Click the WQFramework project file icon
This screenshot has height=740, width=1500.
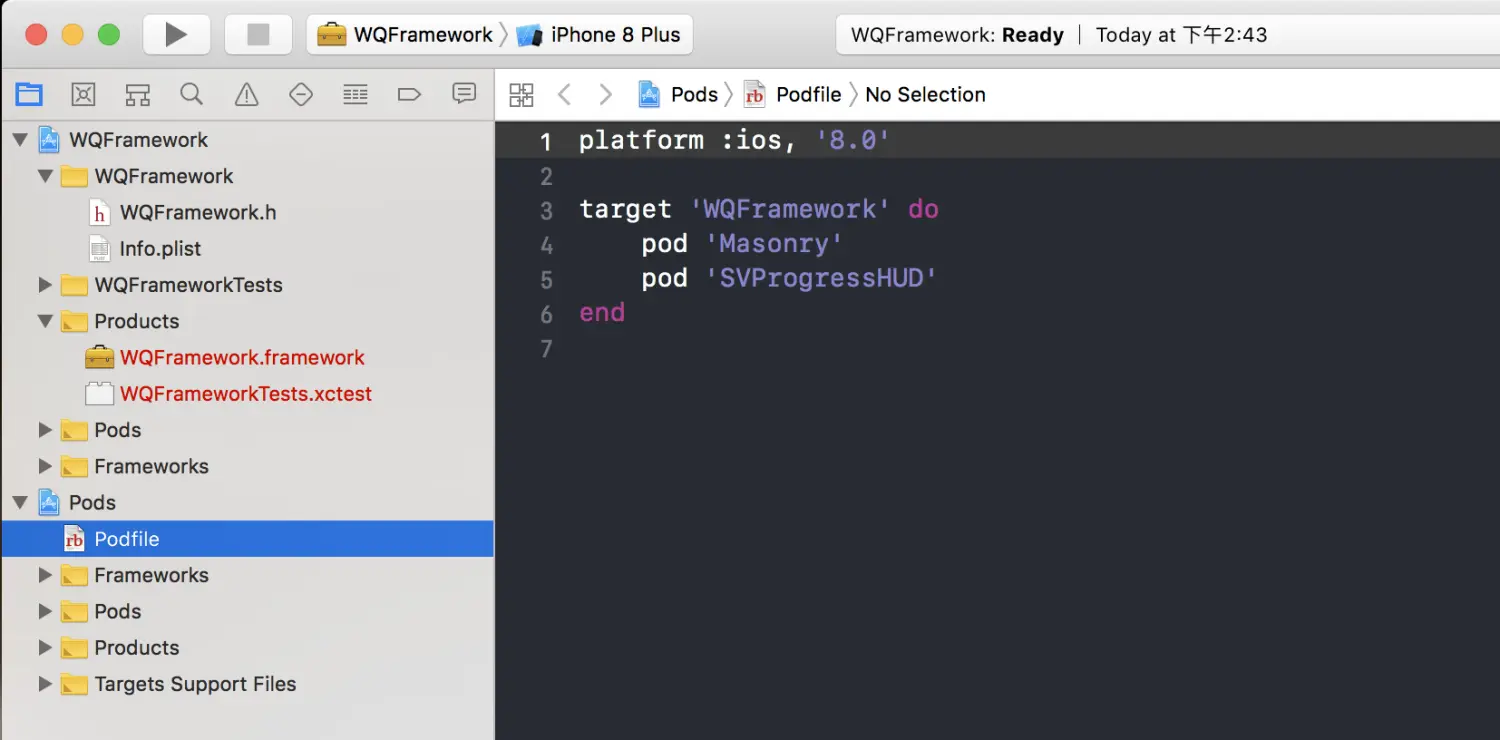tap(49, 140)
